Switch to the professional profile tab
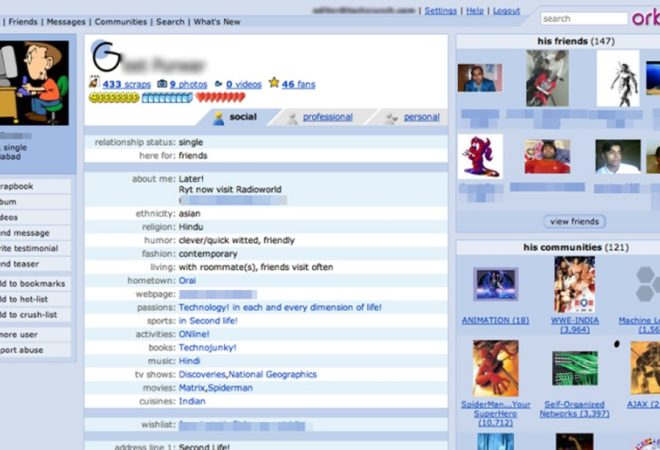The image size is (660, 450). (327, 117)
